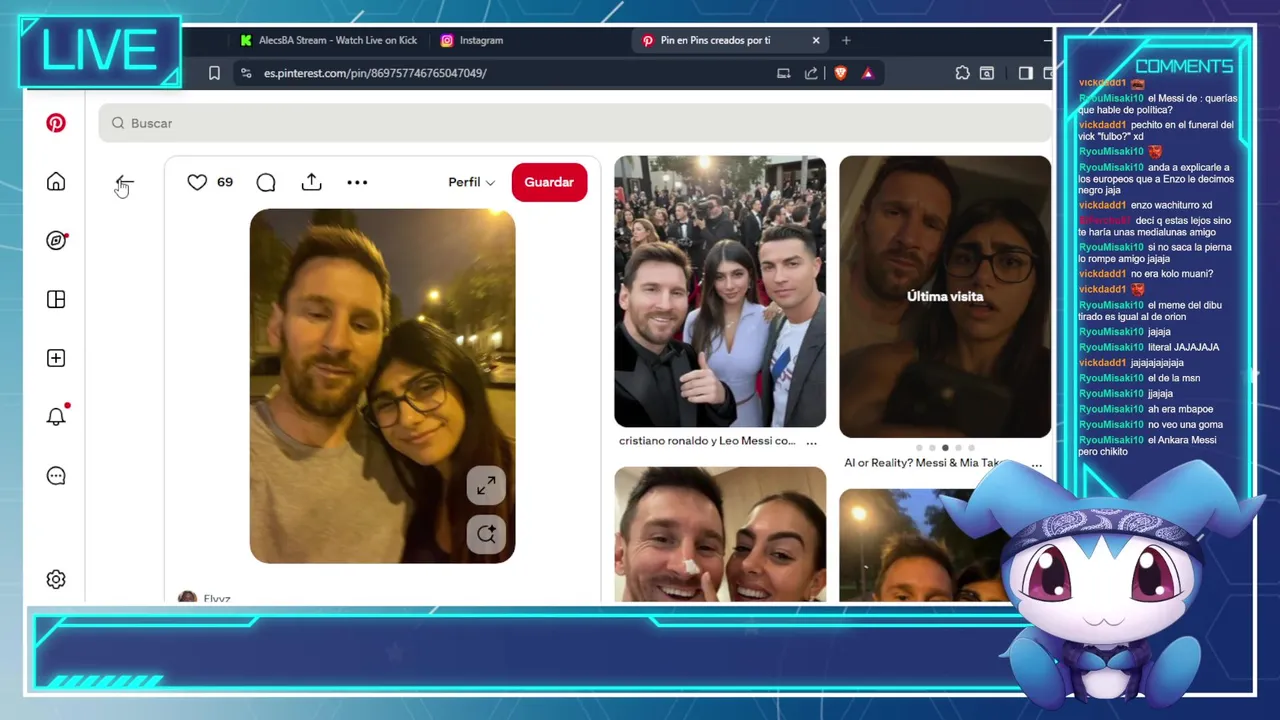
Task: Switch to AlecsBA Stream Kick tab
Action: click(330, 40)
